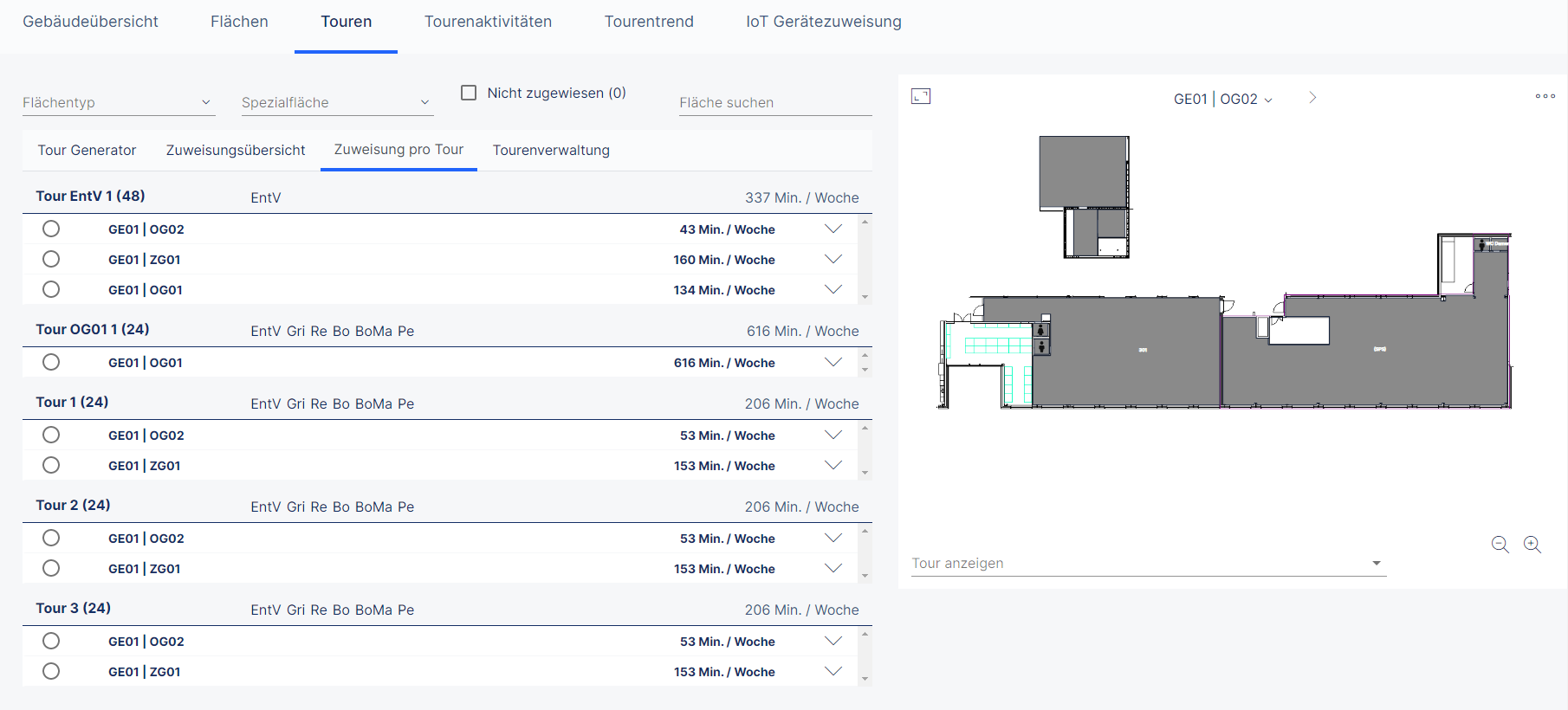
Task: Expand the 616 Min. row under Tour OG01 1
Action: point(833,363)
